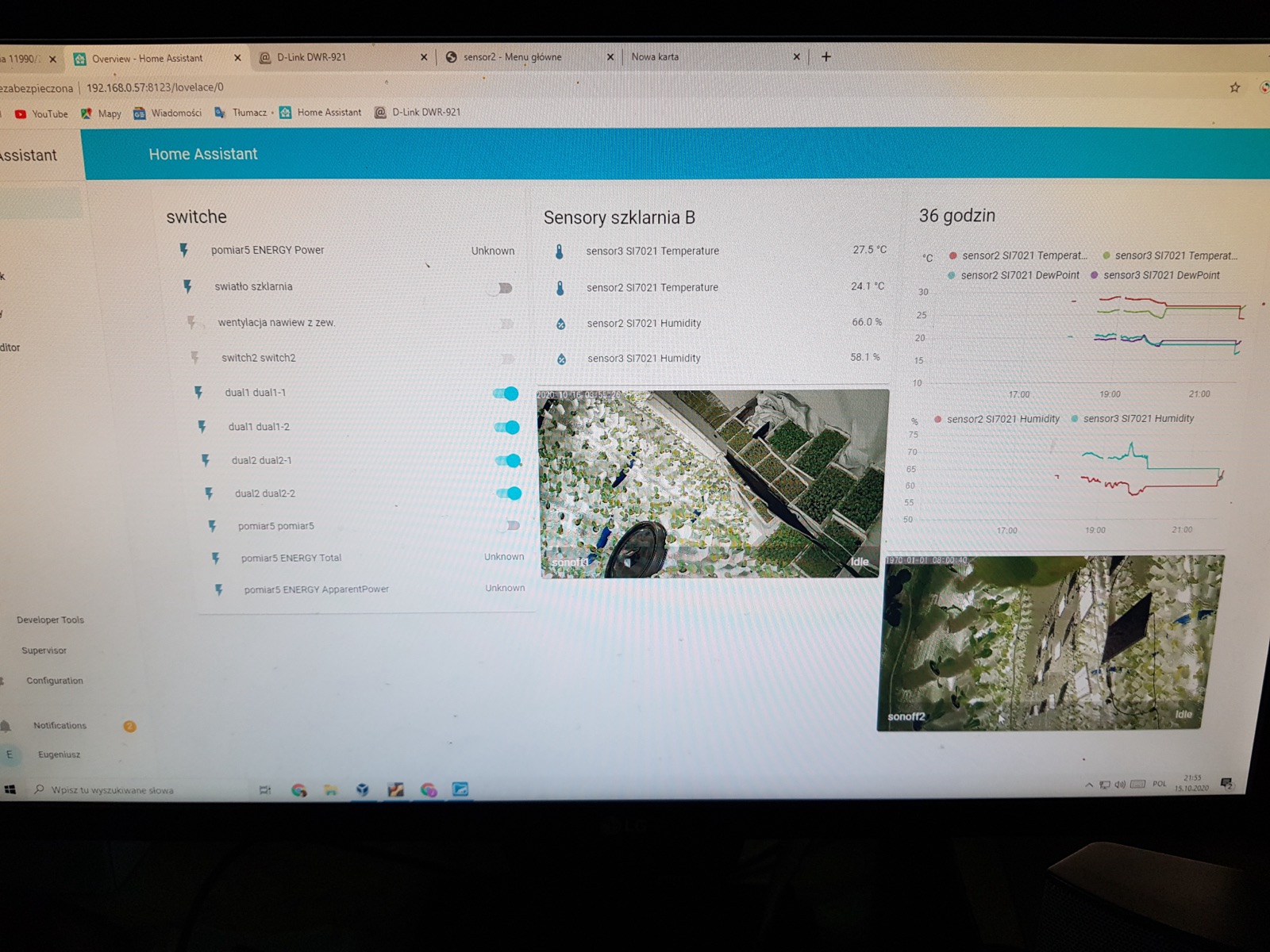Click the flash icon beside wentylacja nawiew

(x=191, y=322)
